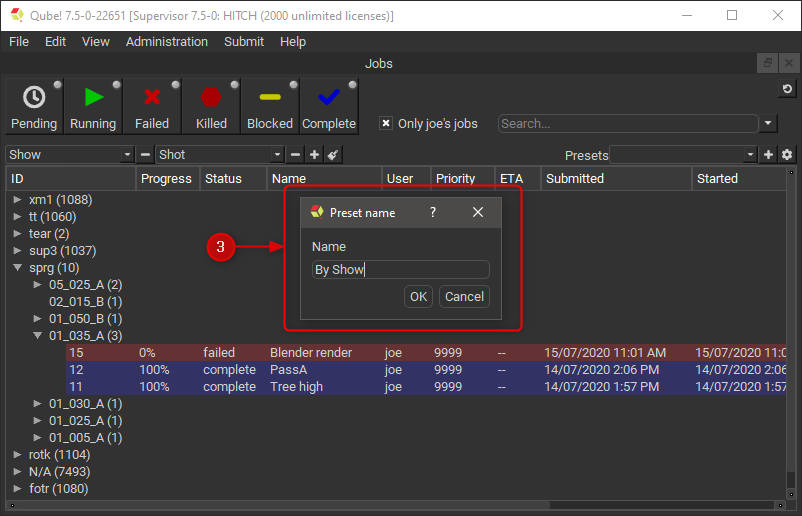This screenshot has width=802, height=516.
Task: Click the refresh icon in Jobs panel
Action: point(787,90)
